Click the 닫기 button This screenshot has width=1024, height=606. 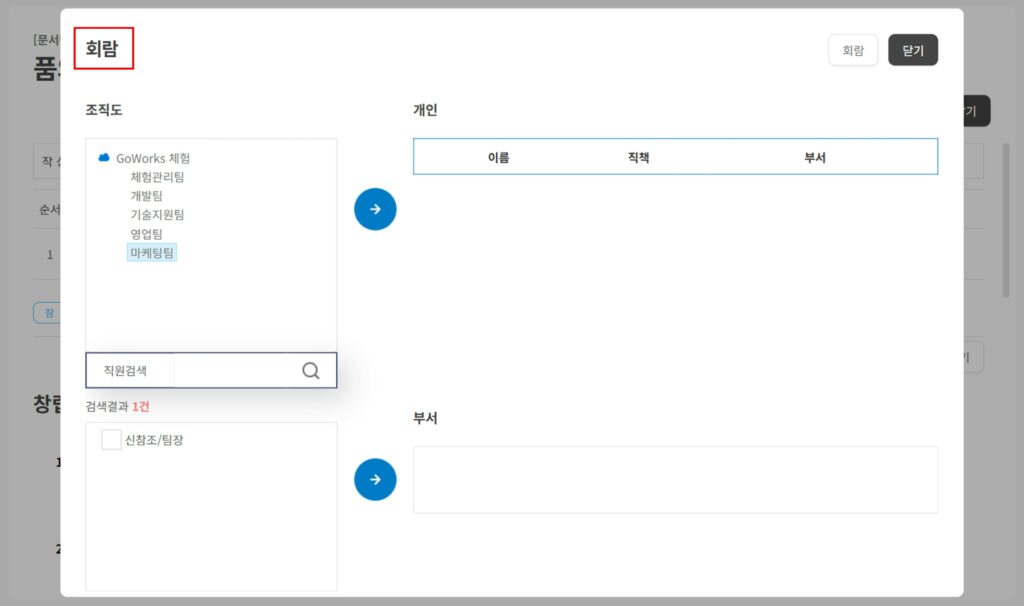coord(913,50)
